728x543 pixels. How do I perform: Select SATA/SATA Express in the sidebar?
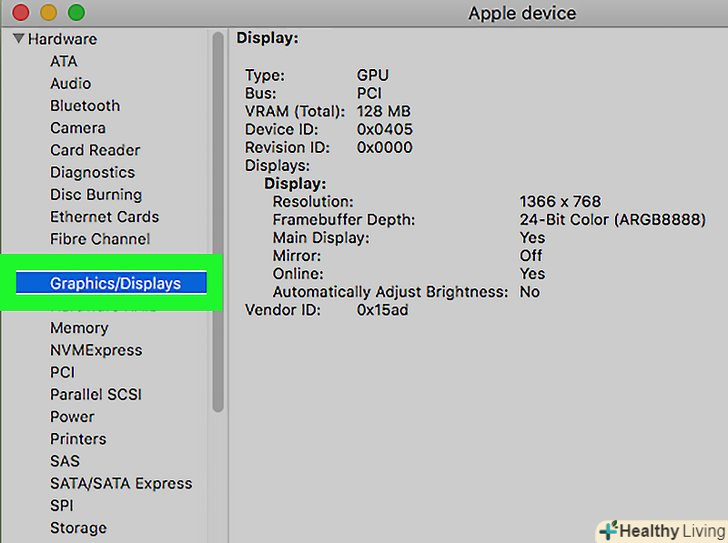(x=121, y=483)
